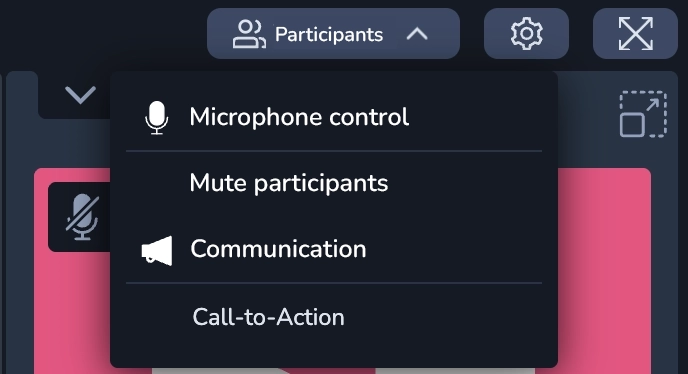Image resolution: width=688 pixels, height=374 pixels.
Task: Collapse the Participants menu with the up chevron
Action: [x=417, y=34]
